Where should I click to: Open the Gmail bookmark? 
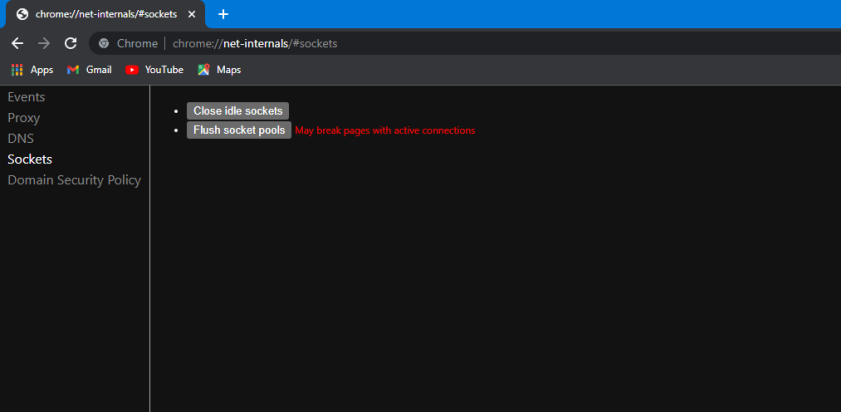(89, 70)
